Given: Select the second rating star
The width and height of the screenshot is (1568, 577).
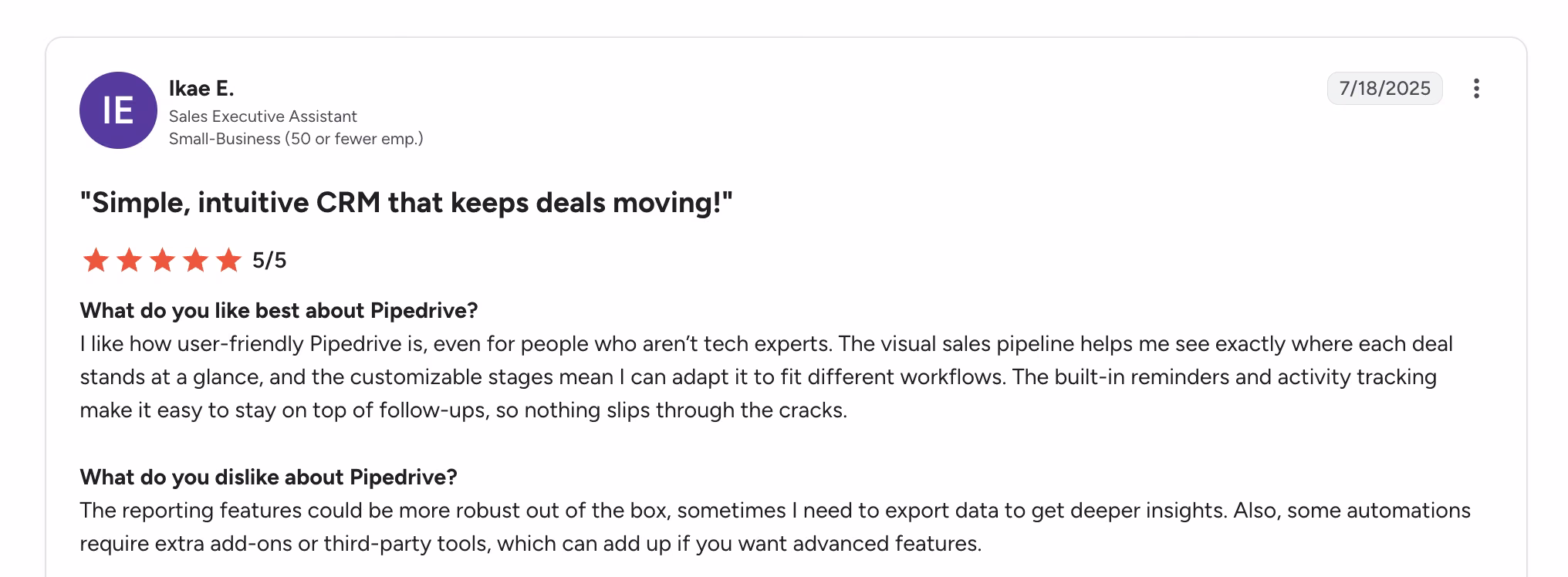Looking at the screenshot, I should coord(129,260).
